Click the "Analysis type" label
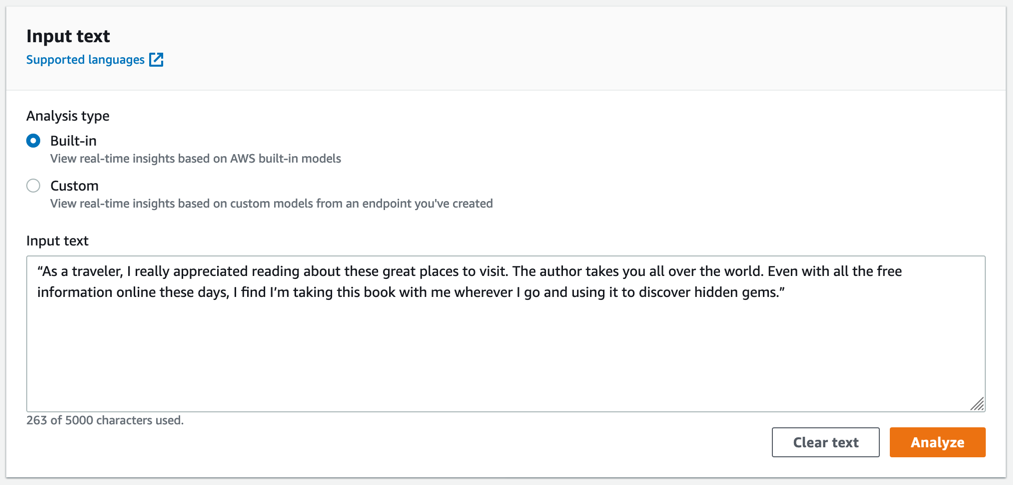The width and height of the screenshot is (1013, 485). point(68,116)
